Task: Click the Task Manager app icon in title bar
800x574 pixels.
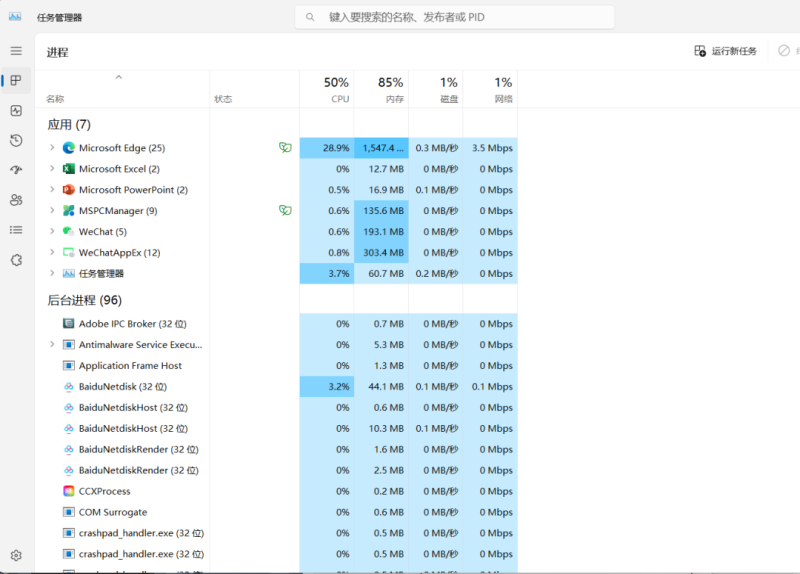Action: click(x=15, y=17)
